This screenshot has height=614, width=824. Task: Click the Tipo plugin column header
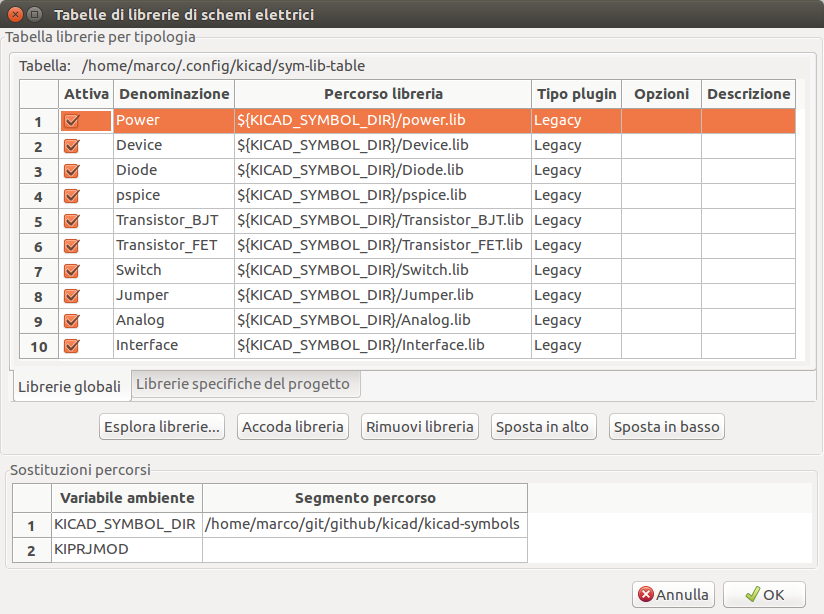576,94
